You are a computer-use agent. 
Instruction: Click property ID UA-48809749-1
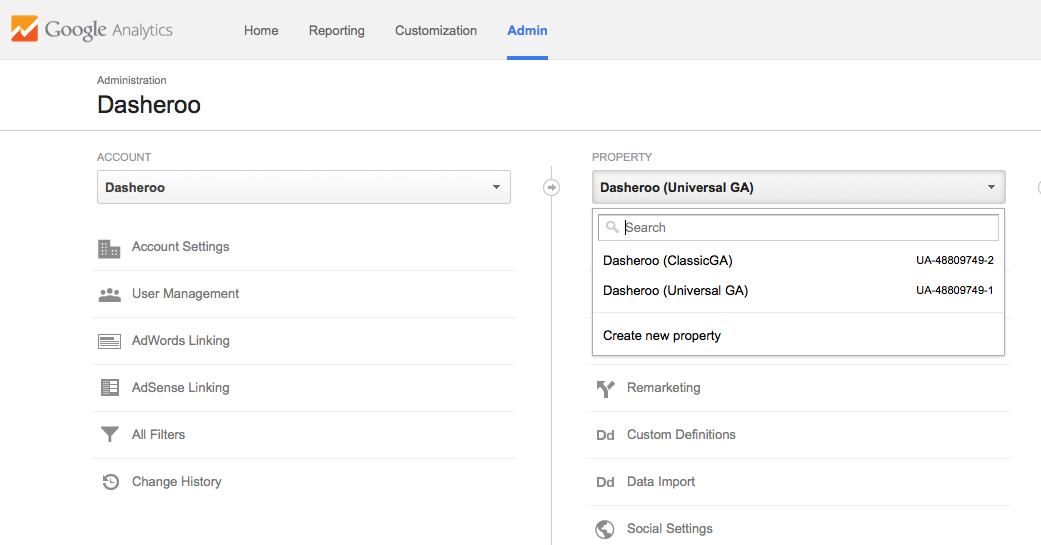955,290
